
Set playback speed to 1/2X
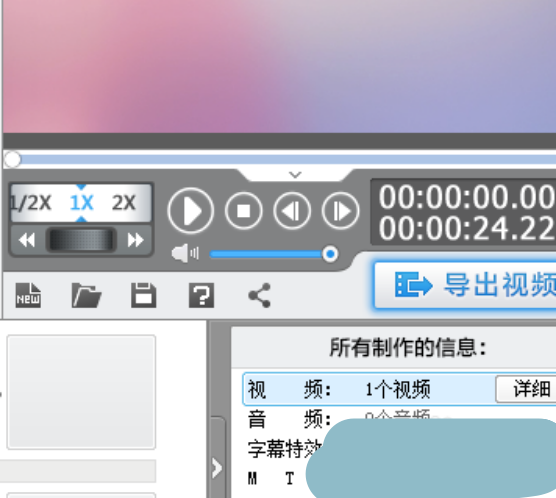tap(31, 203)
